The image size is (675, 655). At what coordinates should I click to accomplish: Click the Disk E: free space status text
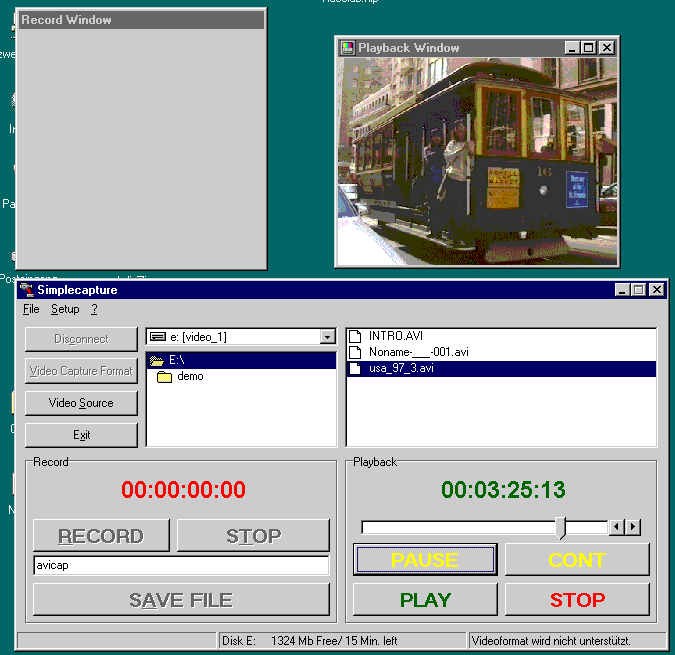pyautogui.click(x=310, y=641)
